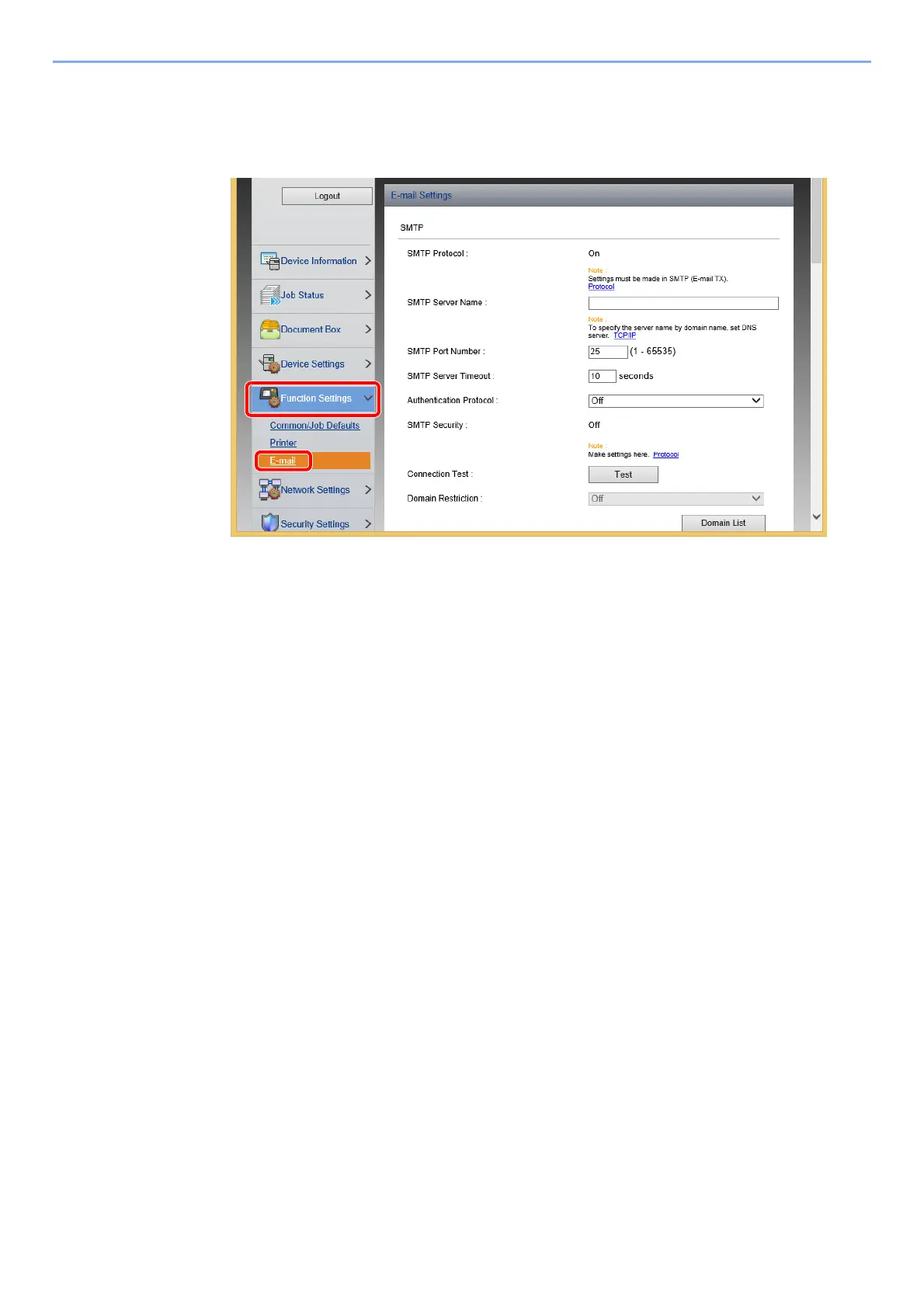Expand the Device Information chevron

[368, 261]
